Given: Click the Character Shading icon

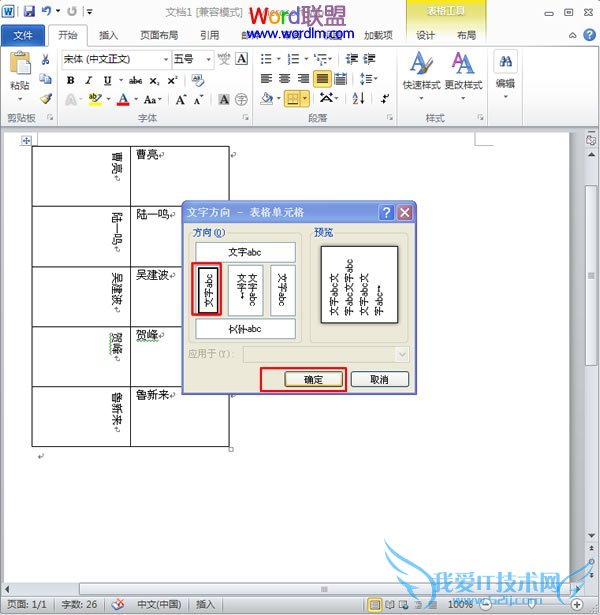Looking at the screenshot, I should click(224, 99).
